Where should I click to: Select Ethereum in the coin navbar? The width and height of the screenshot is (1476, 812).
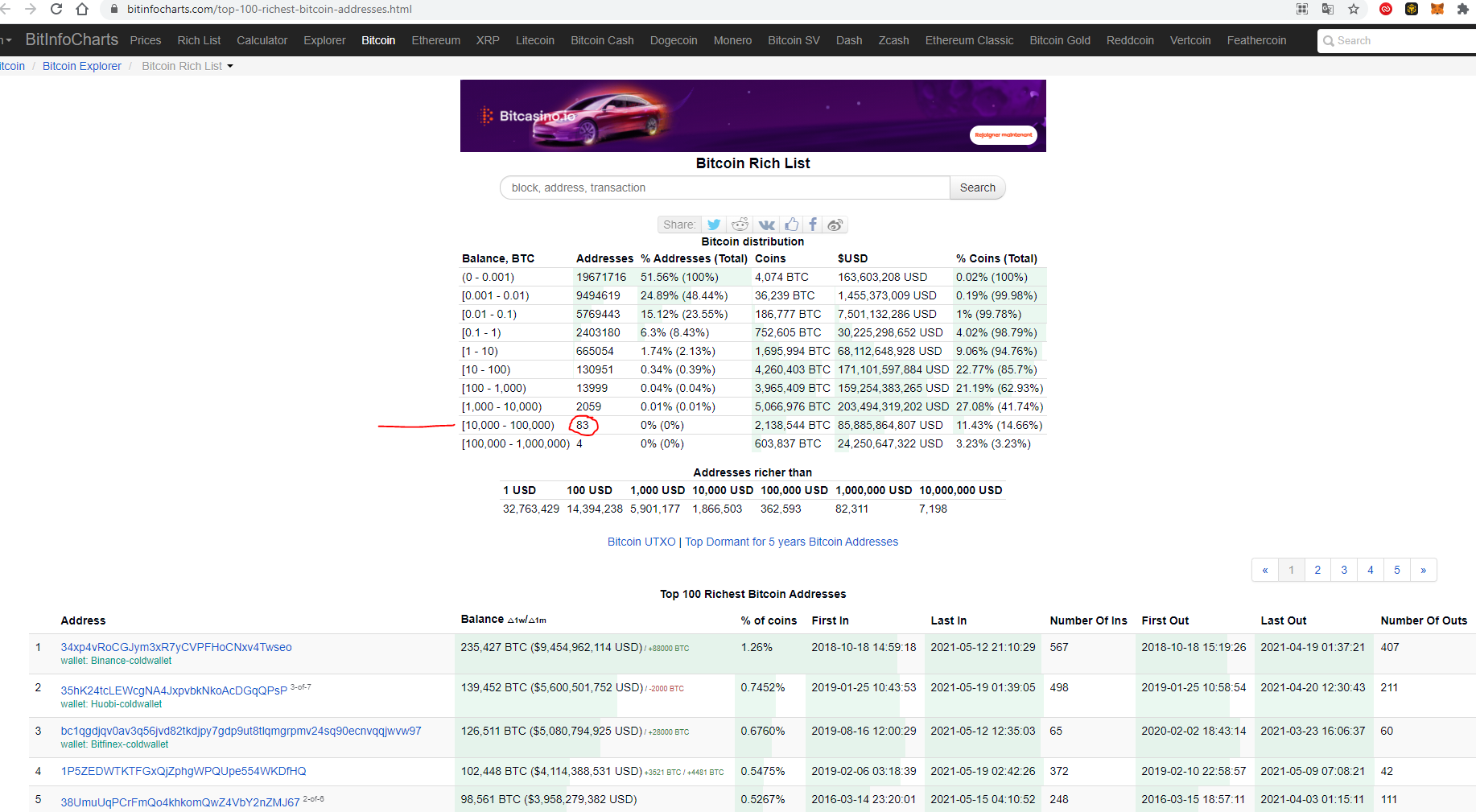click(436, 40)
